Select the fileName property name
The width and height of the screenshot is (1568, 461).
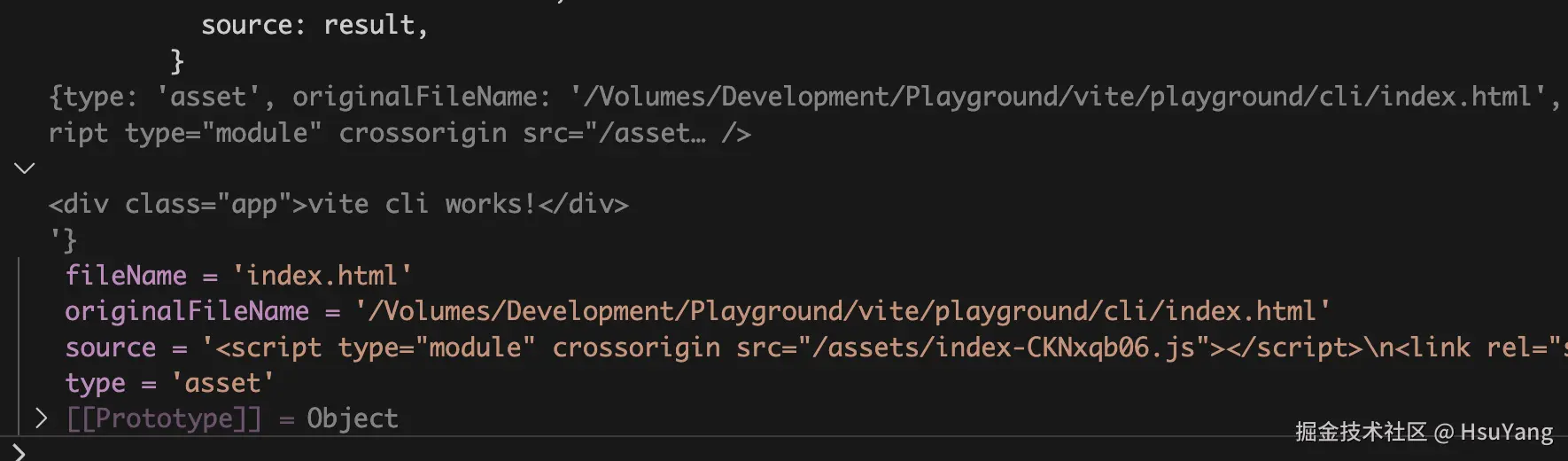point(126,276)
